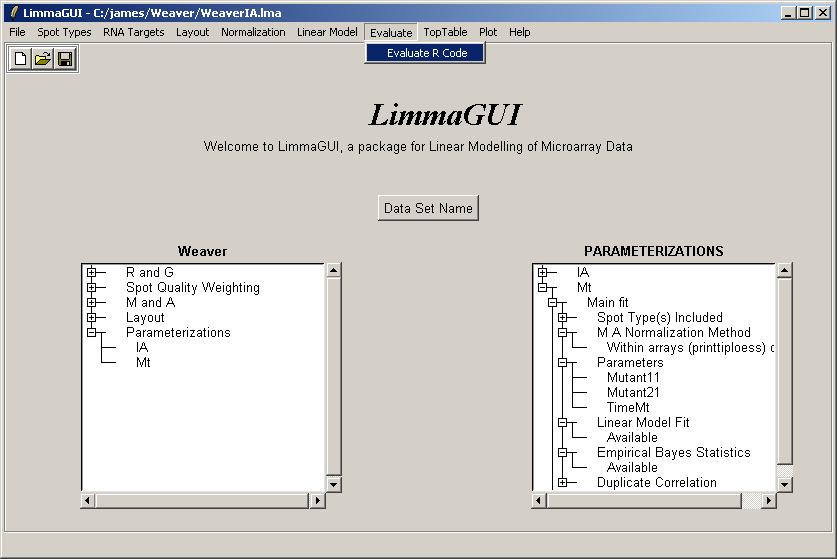Open the TopTable menu
Viewport: 837px width, 559px height.
[445, 32]
